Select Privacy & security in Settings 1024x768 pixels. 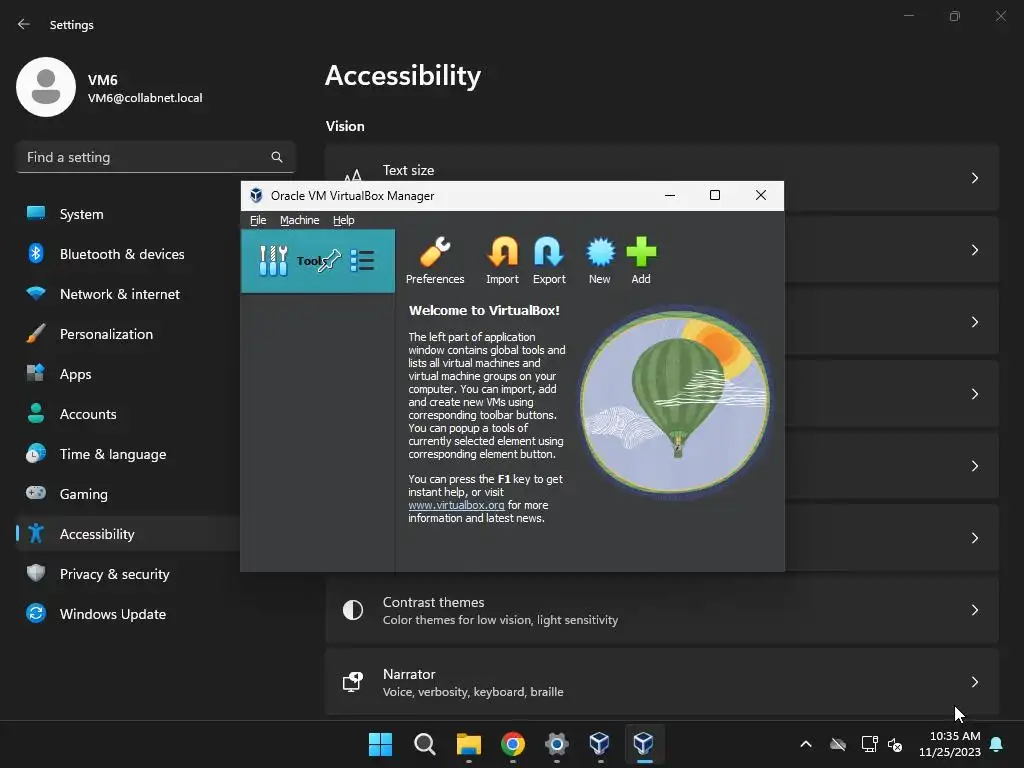click(129, 574)
